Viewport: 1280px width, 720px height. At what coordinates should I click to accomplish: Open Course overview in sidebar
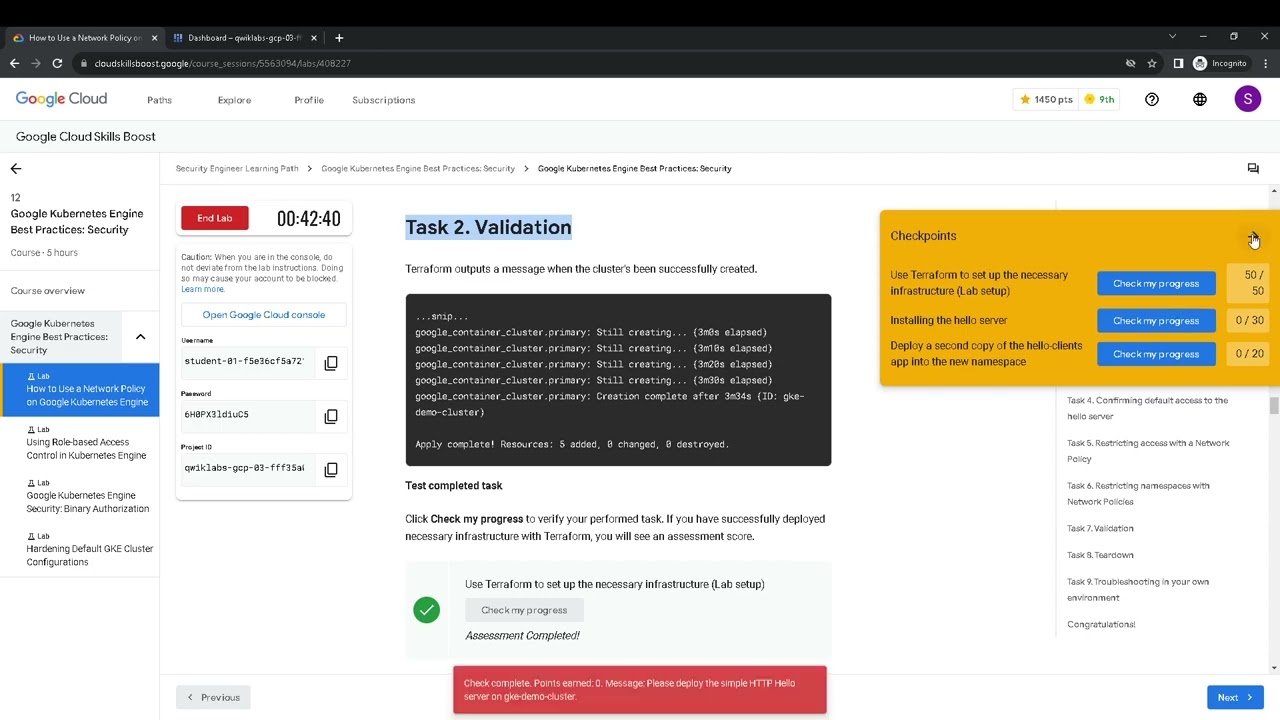48,291
